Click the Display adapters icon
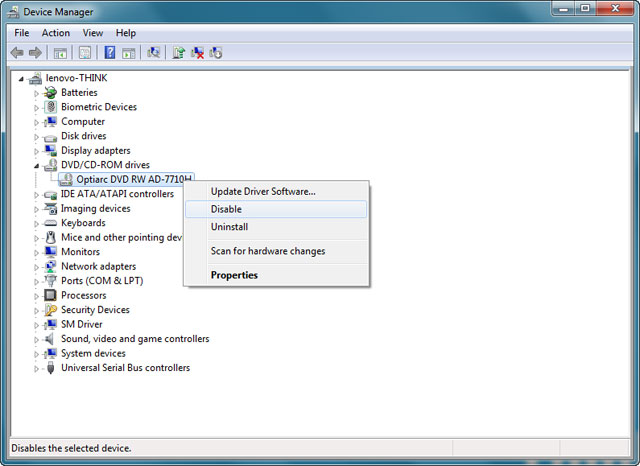This screenshot has height=466, width=640. pyautogui.click(x=51, y=151)
